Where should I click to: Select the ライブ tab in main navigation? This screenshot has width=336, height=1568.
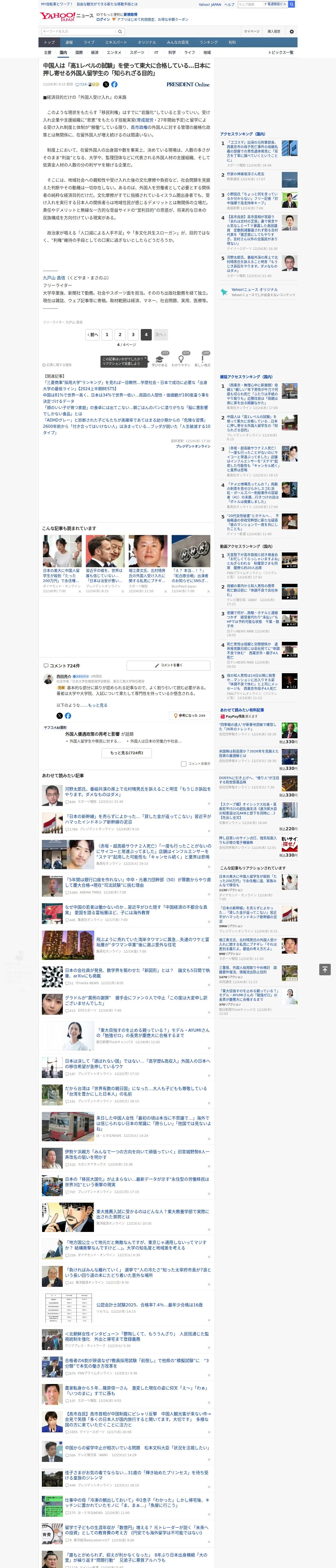[x=89, y=43]
